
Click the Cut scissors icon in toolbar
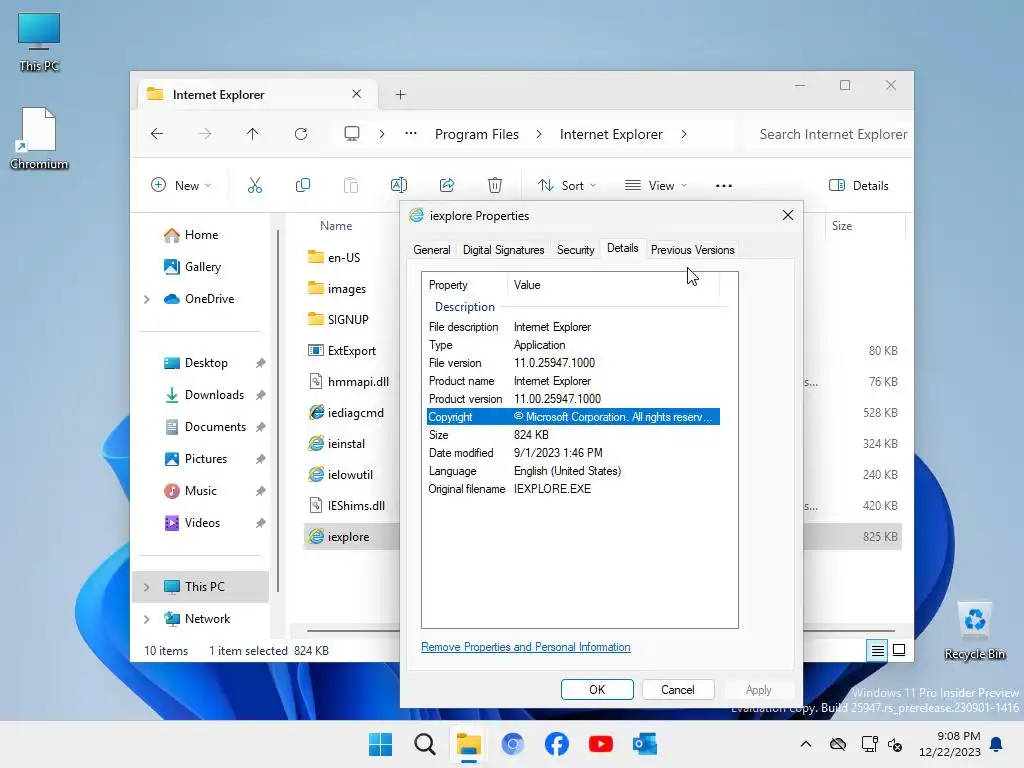click(x=255, y=185)
